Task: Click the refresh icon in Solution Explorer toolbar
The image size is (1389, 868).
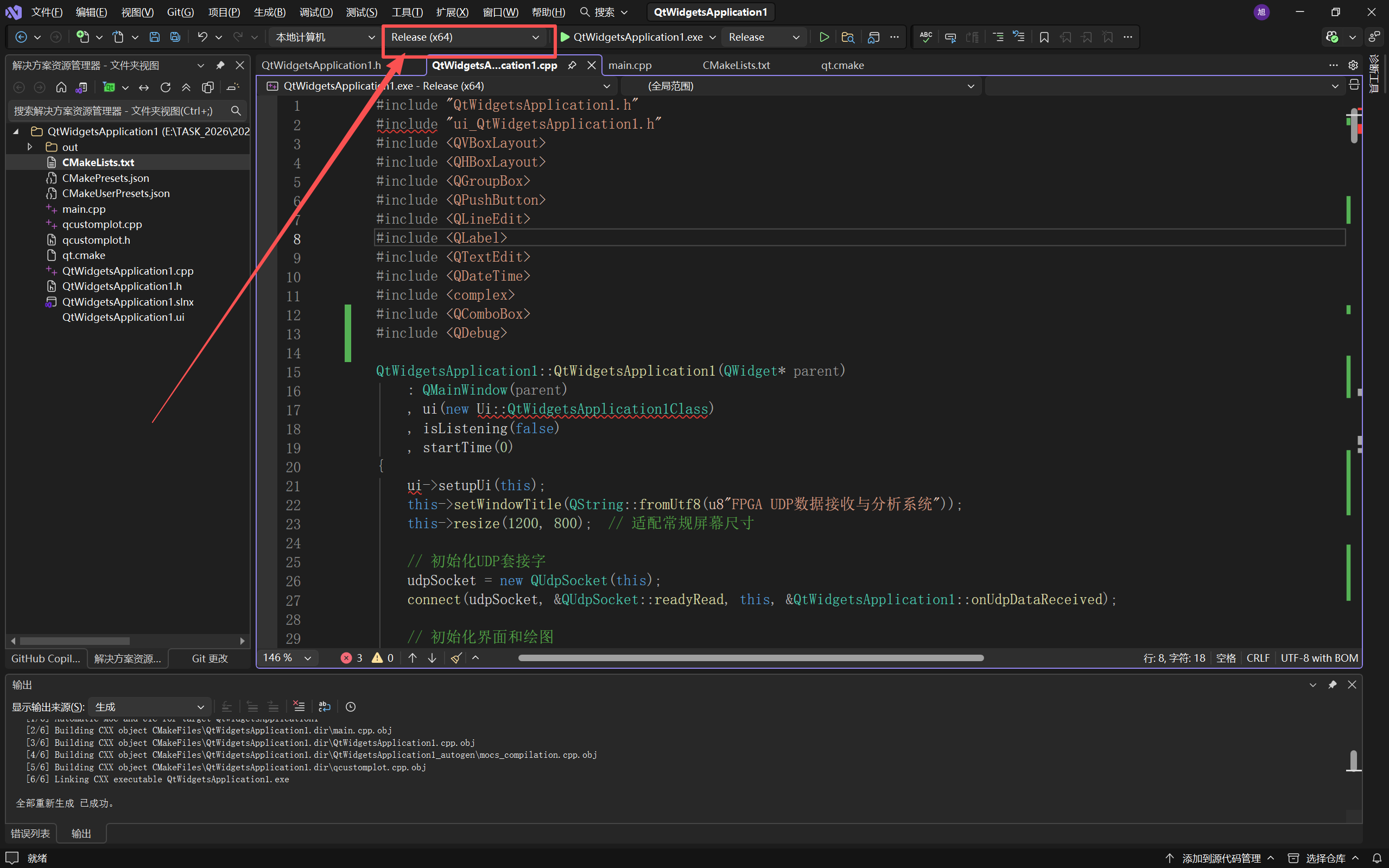Action: 166,87
